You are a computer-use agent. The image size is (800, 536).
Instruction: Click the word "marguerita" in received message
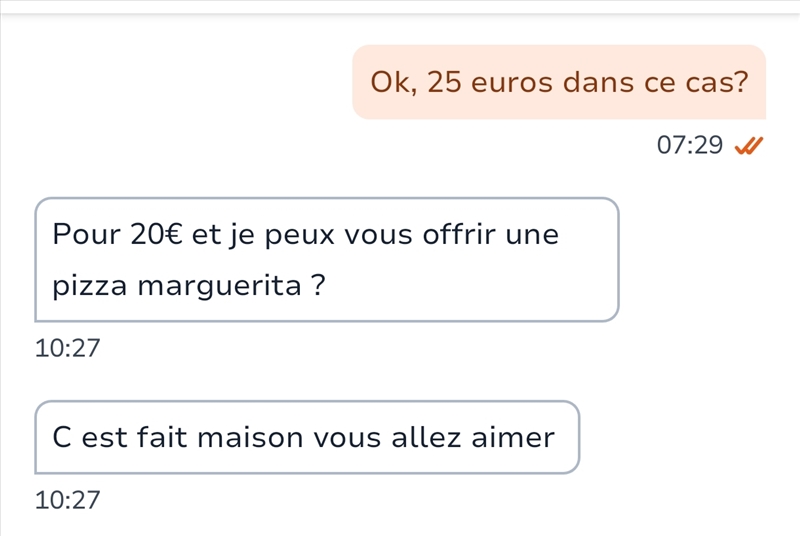tap(219, 286)
